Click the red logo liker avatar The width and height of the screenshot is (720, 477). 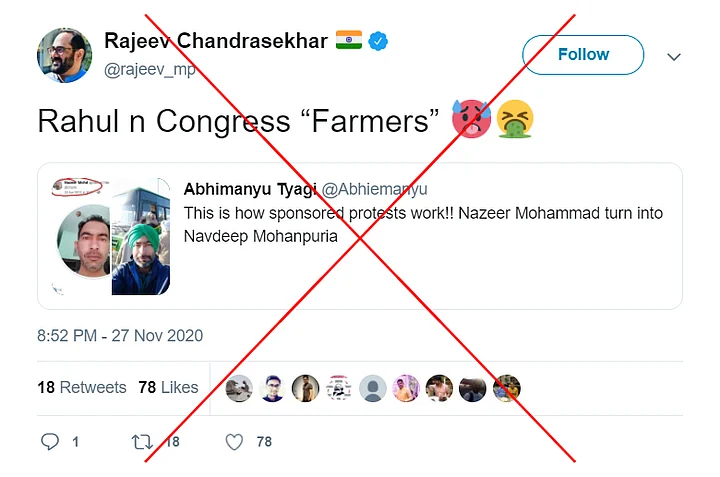pyautogui.click(x=339, y=388)
